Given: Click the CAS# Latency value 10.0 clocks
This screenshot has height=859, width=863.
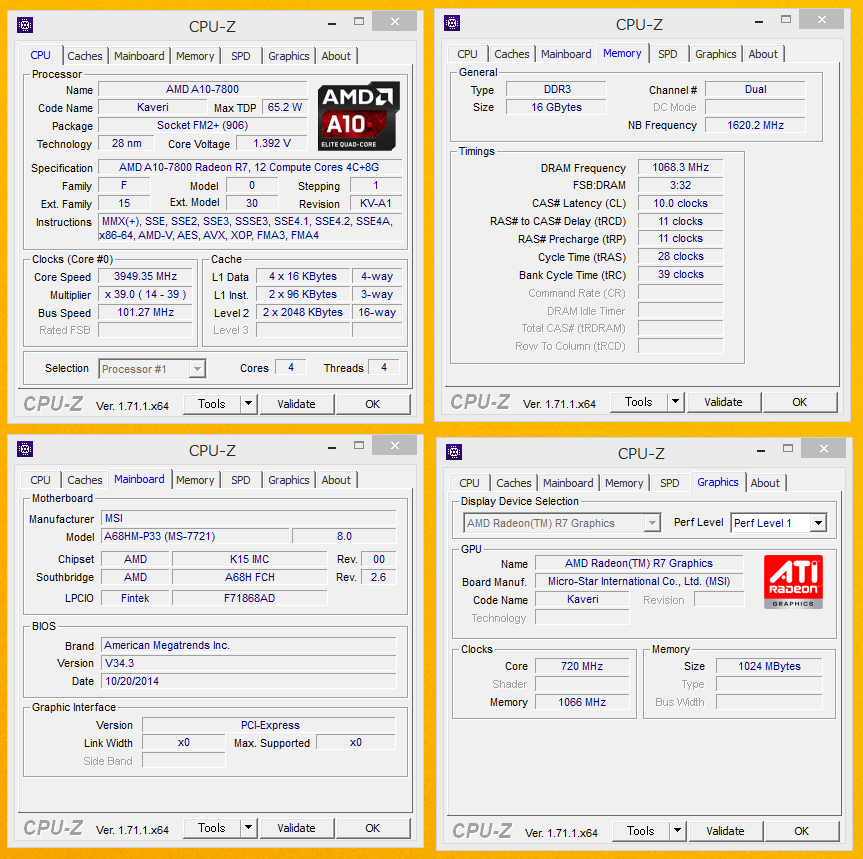Looking at the screenshot, I should point(681,204).
